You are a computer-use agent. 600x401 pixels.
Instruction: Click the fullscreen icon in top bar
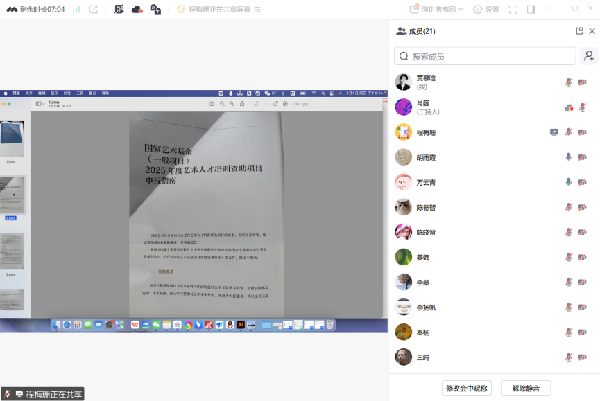513,10
